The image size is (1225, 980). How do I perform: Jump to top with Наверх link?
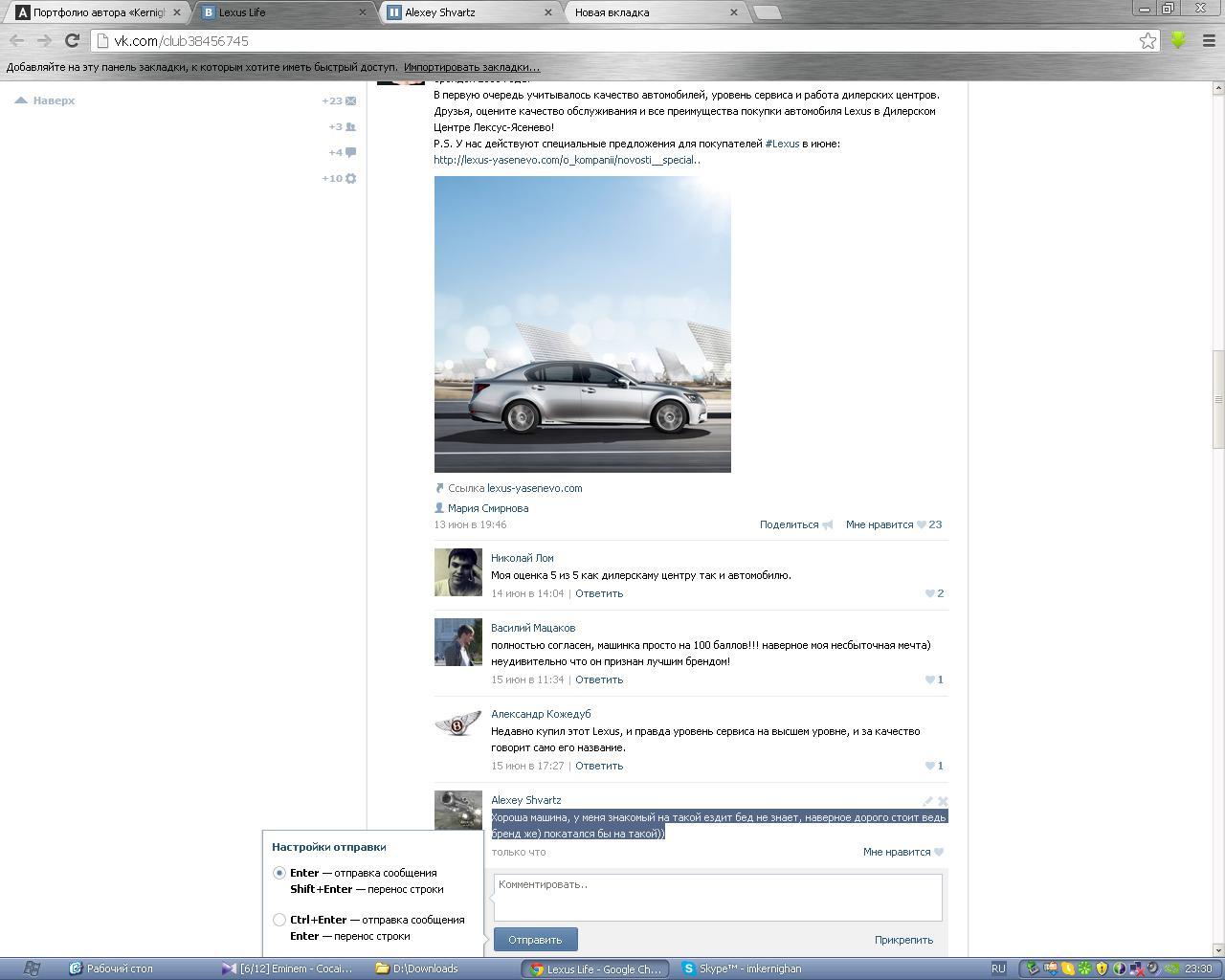point(45,100)
